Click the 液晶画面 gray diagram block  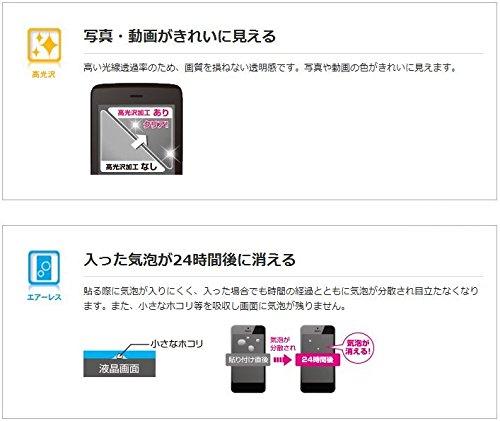tap(119, 368)
